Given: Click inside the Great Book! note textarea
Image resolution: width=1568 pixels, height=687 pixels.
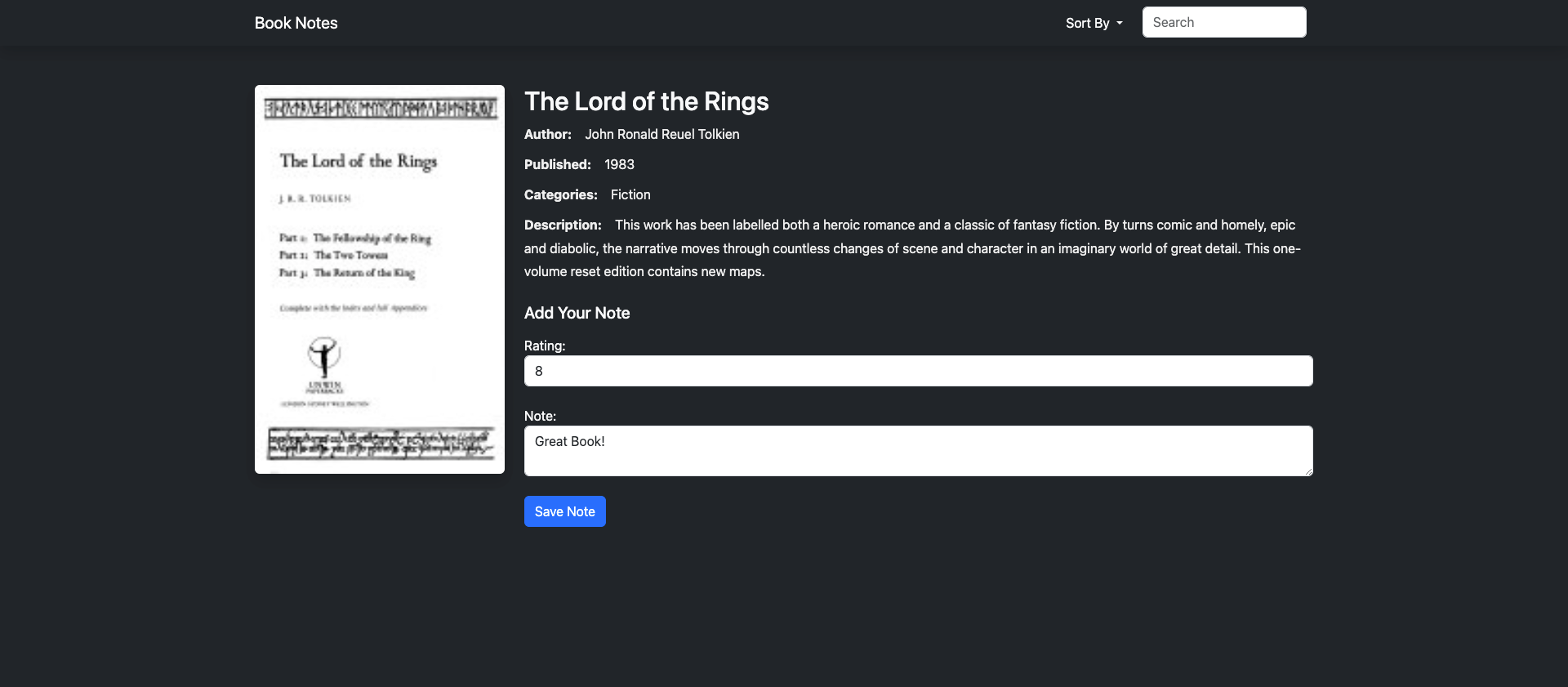Looking at the screenshot, I should pos(918,451).
